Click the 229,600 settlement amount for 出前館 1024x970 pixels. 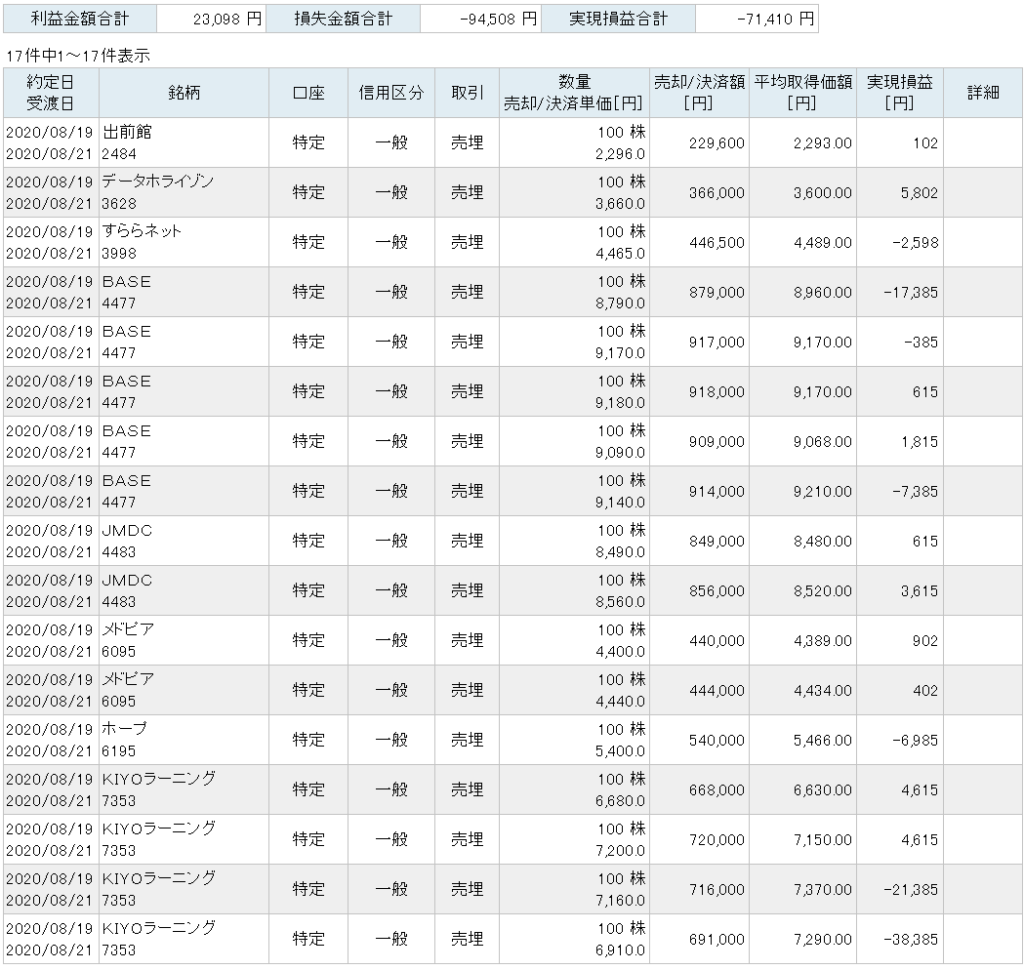tap(716, 143)
